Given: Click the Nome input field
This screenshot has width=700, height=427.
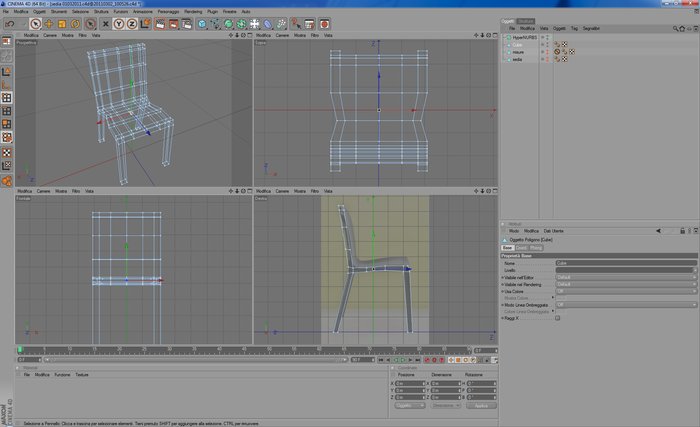Looking at the screenshot, I should pyautogui.click(x=626, y=263).
